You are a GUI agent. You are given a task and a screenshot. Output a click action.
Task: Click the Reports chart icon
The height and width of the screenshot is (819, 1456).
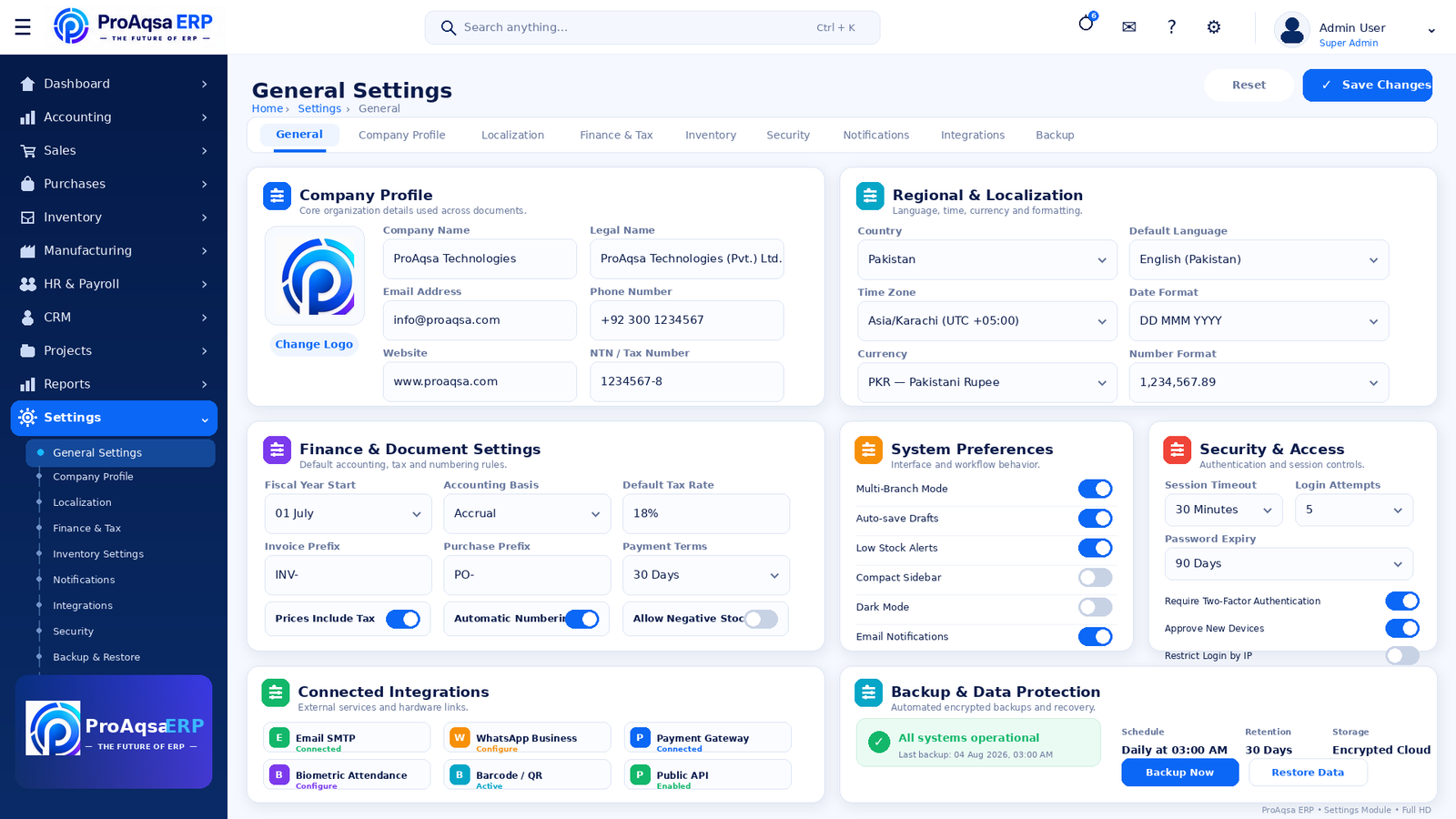tap(28, 384)
